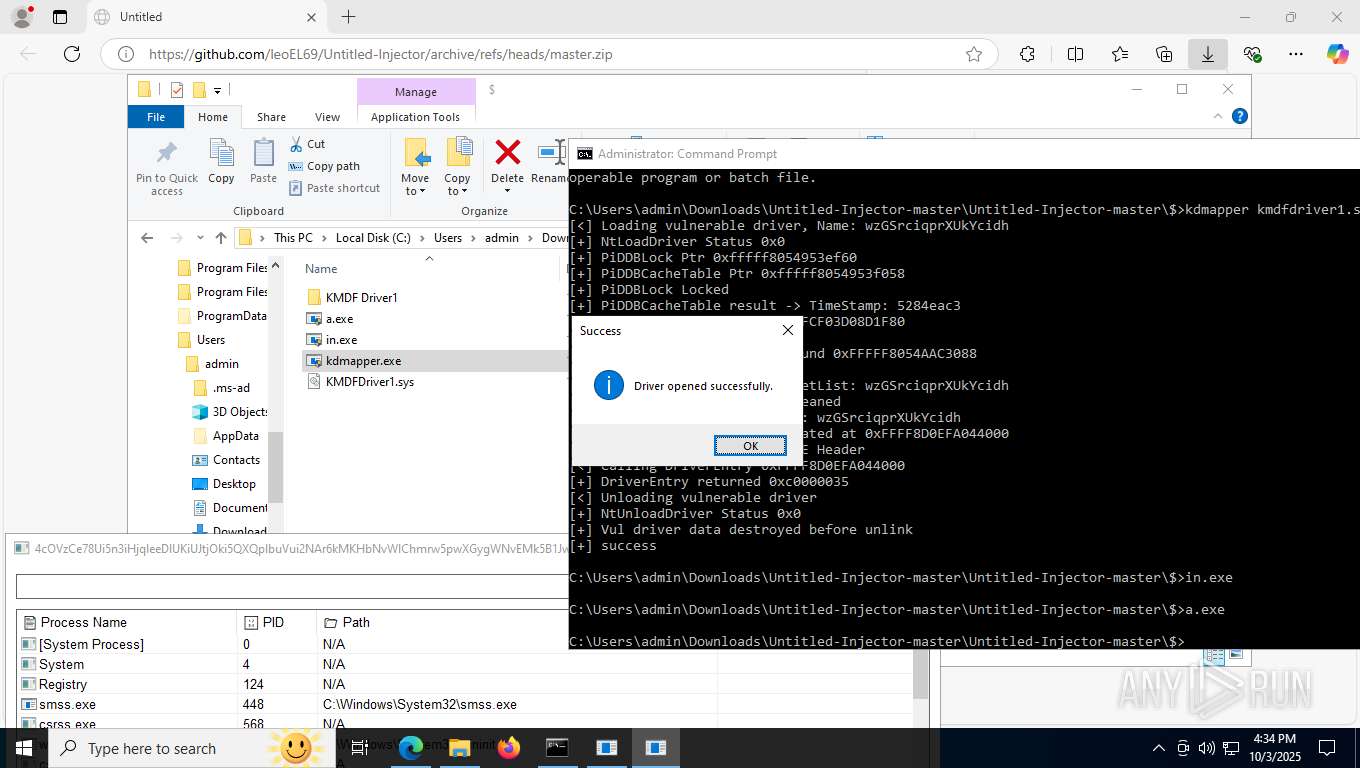Click the blue info icon in Success dialog
Image resolution: width=1360 pixels, height=768 pixels.
click(608, 385)
